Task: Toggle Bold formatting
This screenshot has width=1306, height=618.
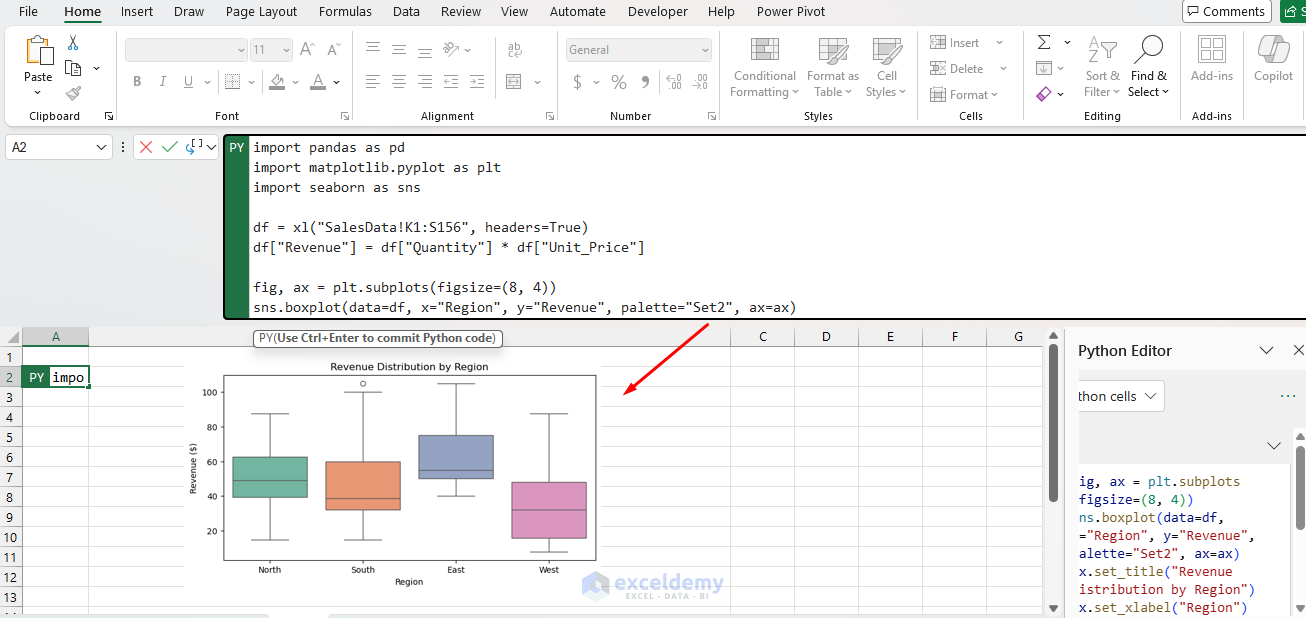Action: [x=137, y=82]
